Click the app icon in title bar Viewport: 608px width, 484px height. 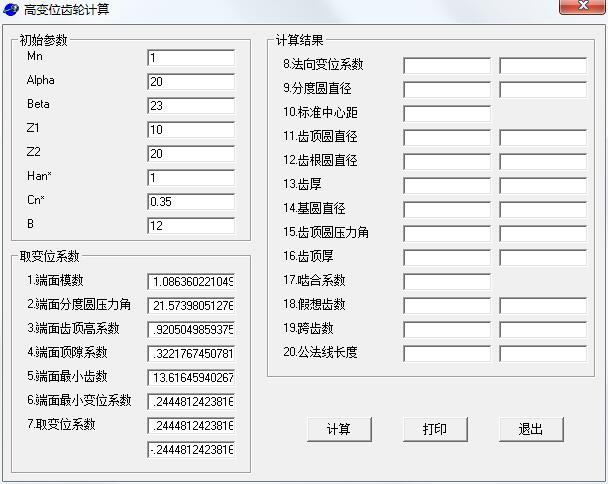click(10, 9)
